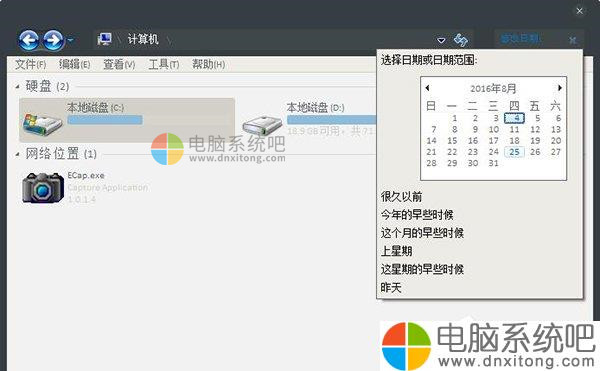Refresh the location with the refresh icon
Image resolution: width=600 pixels, height=371 pixels.
click(461, 40)
